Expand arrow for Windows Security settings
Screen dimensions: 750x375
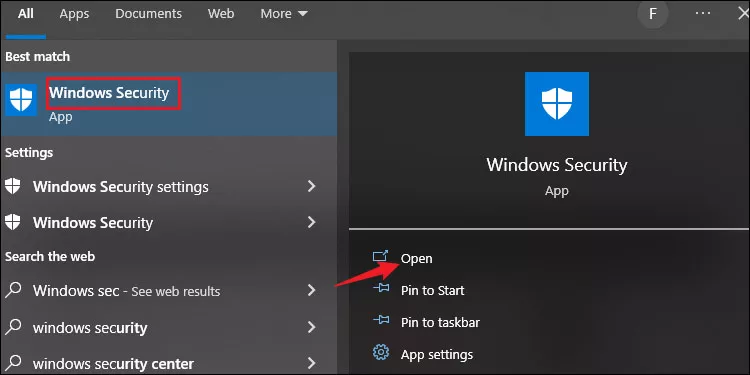(x=311, y=186)
